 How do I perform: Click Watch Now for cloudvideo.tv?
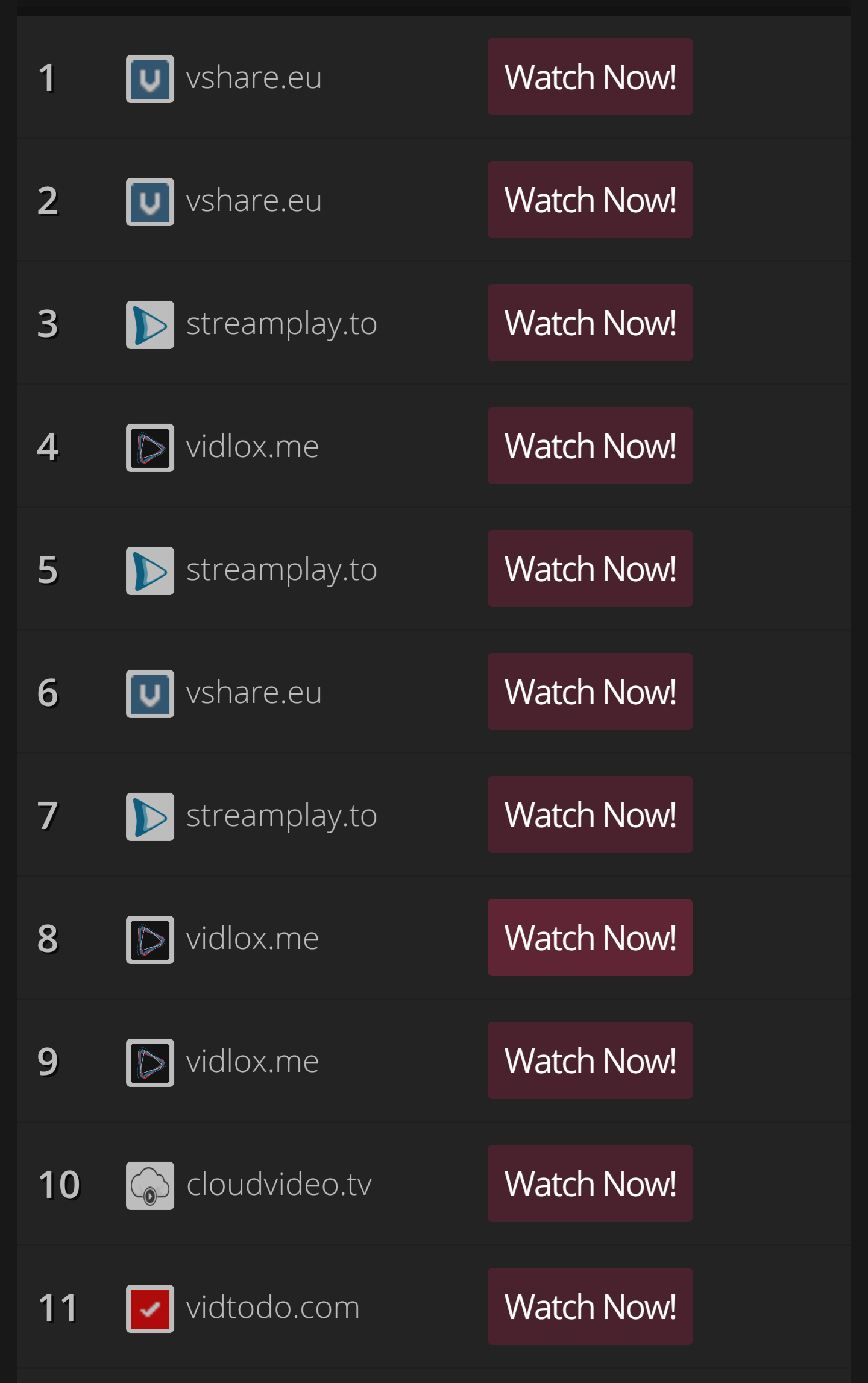(x=590, y=1183)
